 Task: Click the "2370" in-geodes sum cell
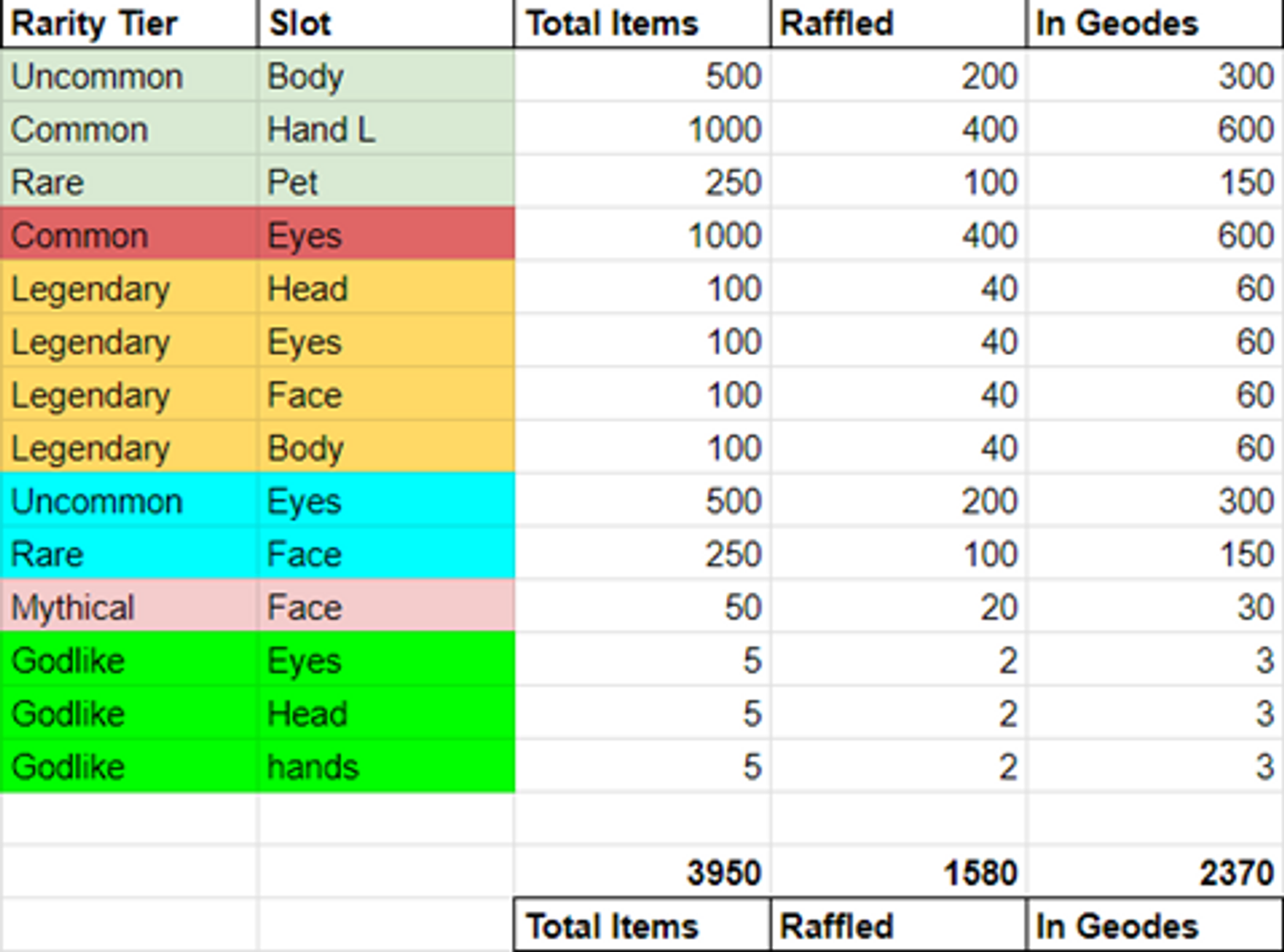[x=1154, y=872]
